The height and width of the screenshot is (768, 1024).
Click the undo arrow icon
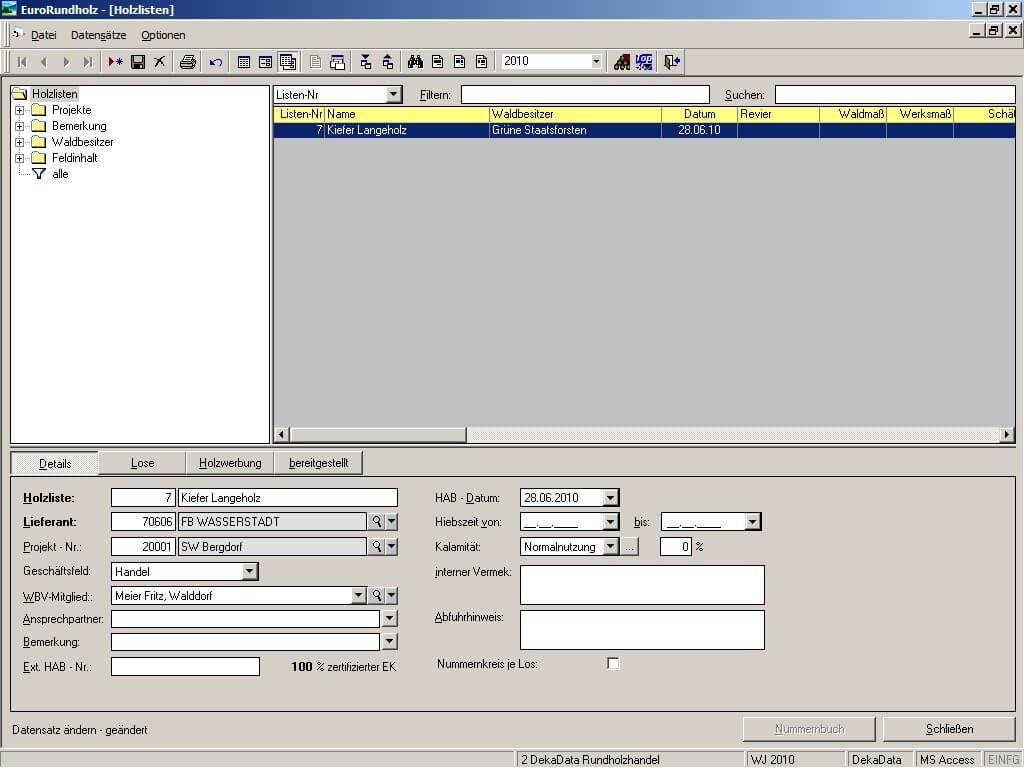pos(216,62)
